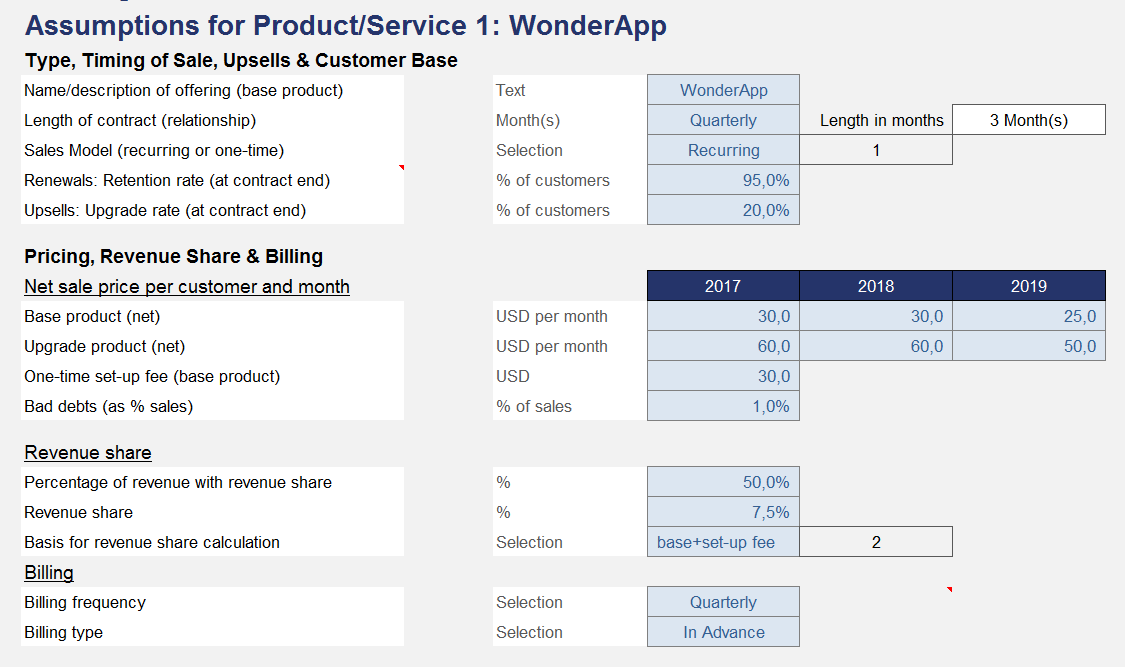Image resolution: width=1125 pixels, height=667 pixels.
Task: Click the 'Percentage of revenue with revenue share' label
Action: tap(178, 483)
